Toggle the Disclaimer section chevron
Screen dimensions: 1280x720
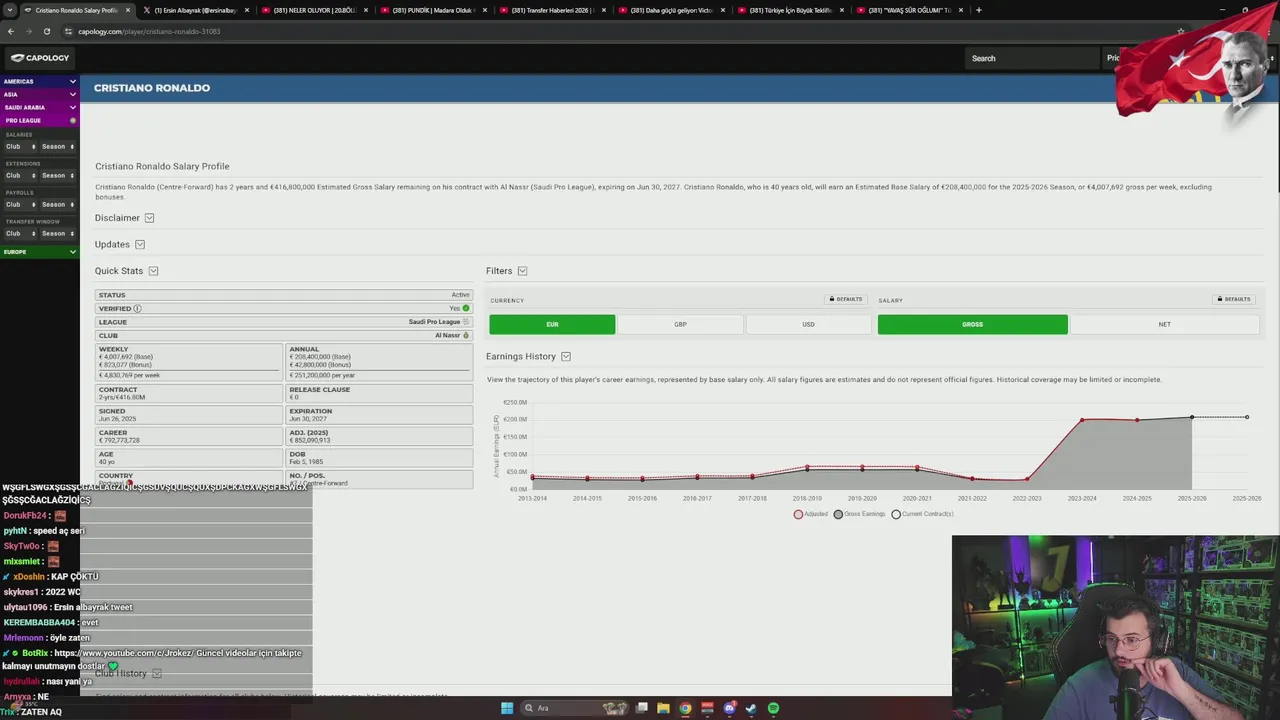(x=149, y=218)
